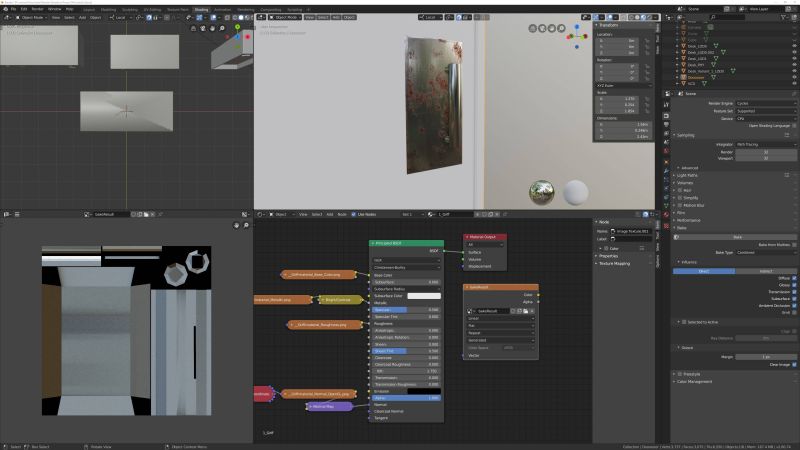This screenshot has height=450, width=800.
Task: Click the open image folder icon on BakeResult node
Action: pos(526,311)
